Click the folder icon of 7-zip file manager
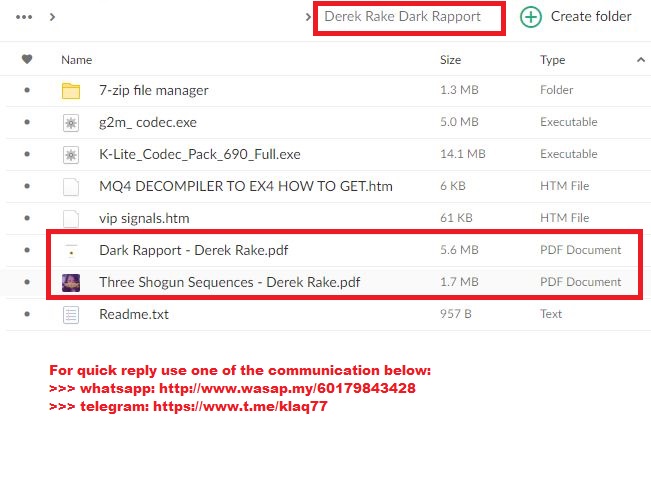This screenshot has width=651, height=483. pos(71,91)
